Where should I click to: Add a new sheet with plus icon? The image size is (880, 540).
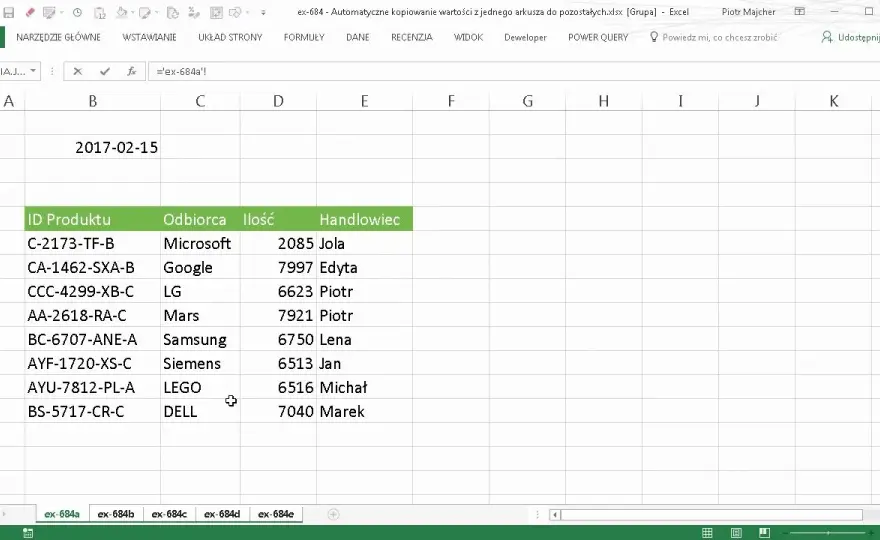pos(333,514)
